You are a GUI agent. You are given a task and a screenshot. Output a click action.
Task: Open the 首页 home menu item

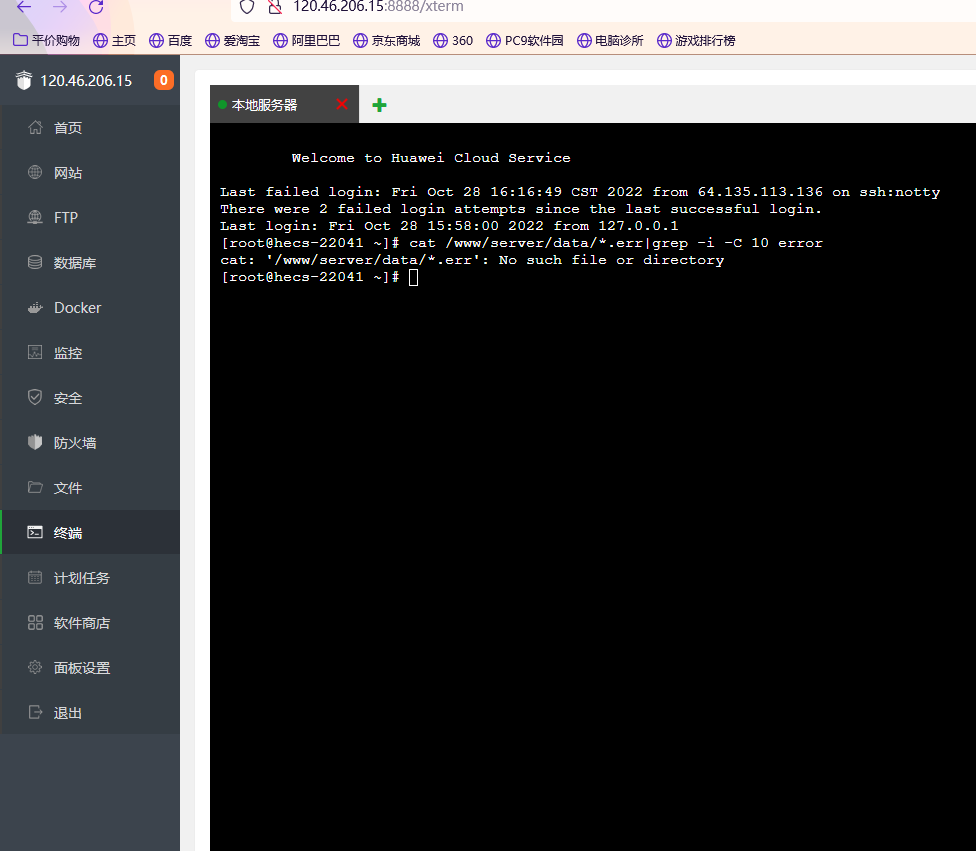tap(90, 128)
